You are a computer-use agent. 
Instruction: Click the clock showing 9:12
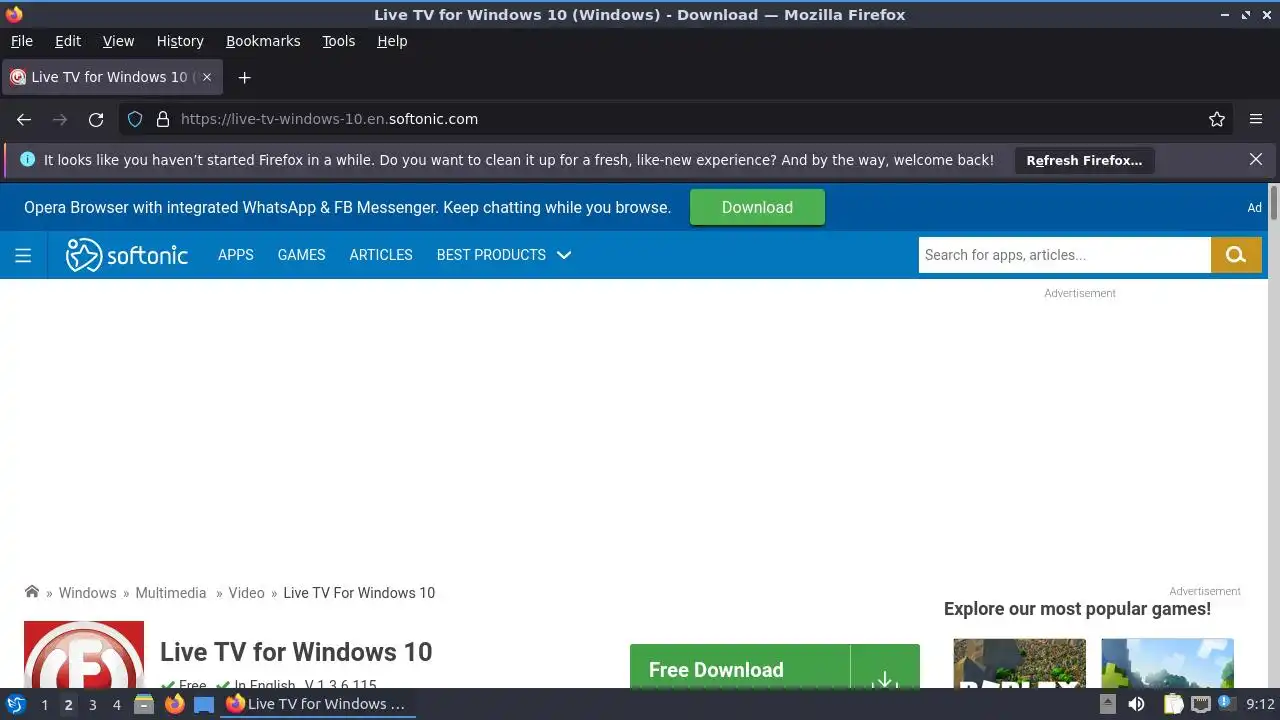point(1260,704)
